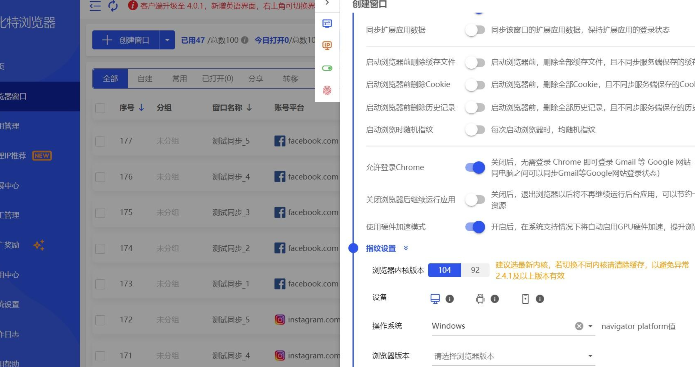
Task: Click the Facebook icon in row 177
Action: pos(280,141)
